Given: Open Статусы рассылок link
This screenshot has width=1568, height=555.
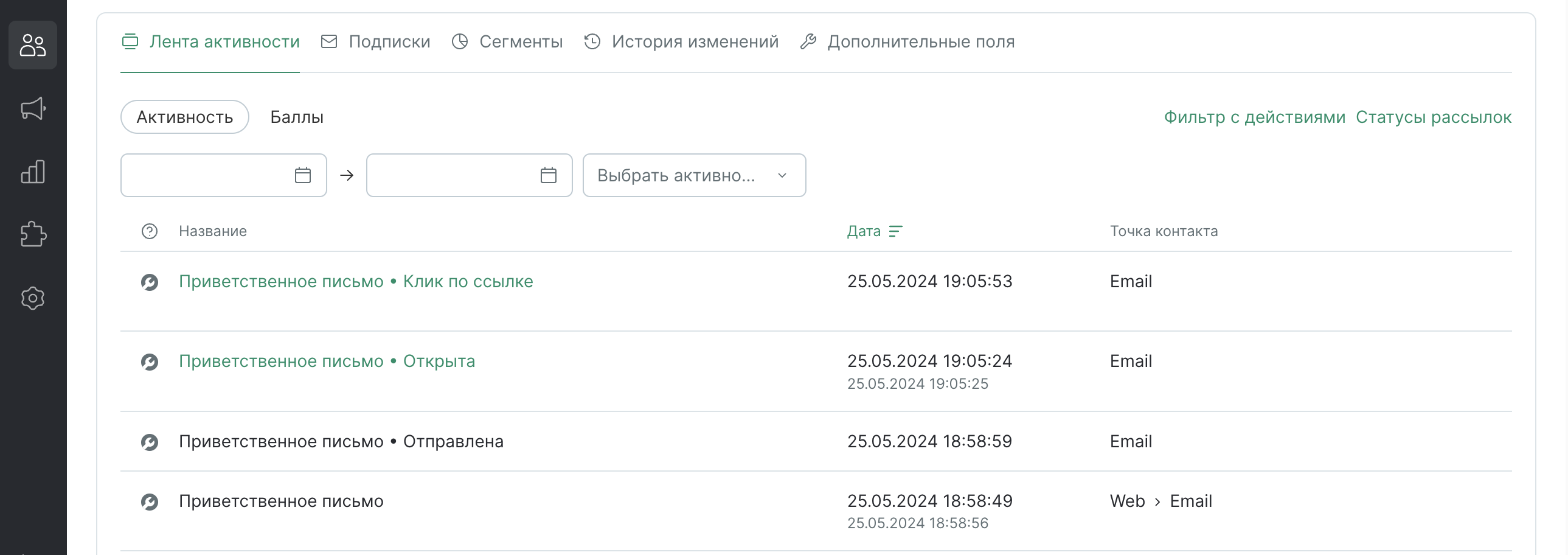Looking at the screenshot, I should tap(1434, 117).
